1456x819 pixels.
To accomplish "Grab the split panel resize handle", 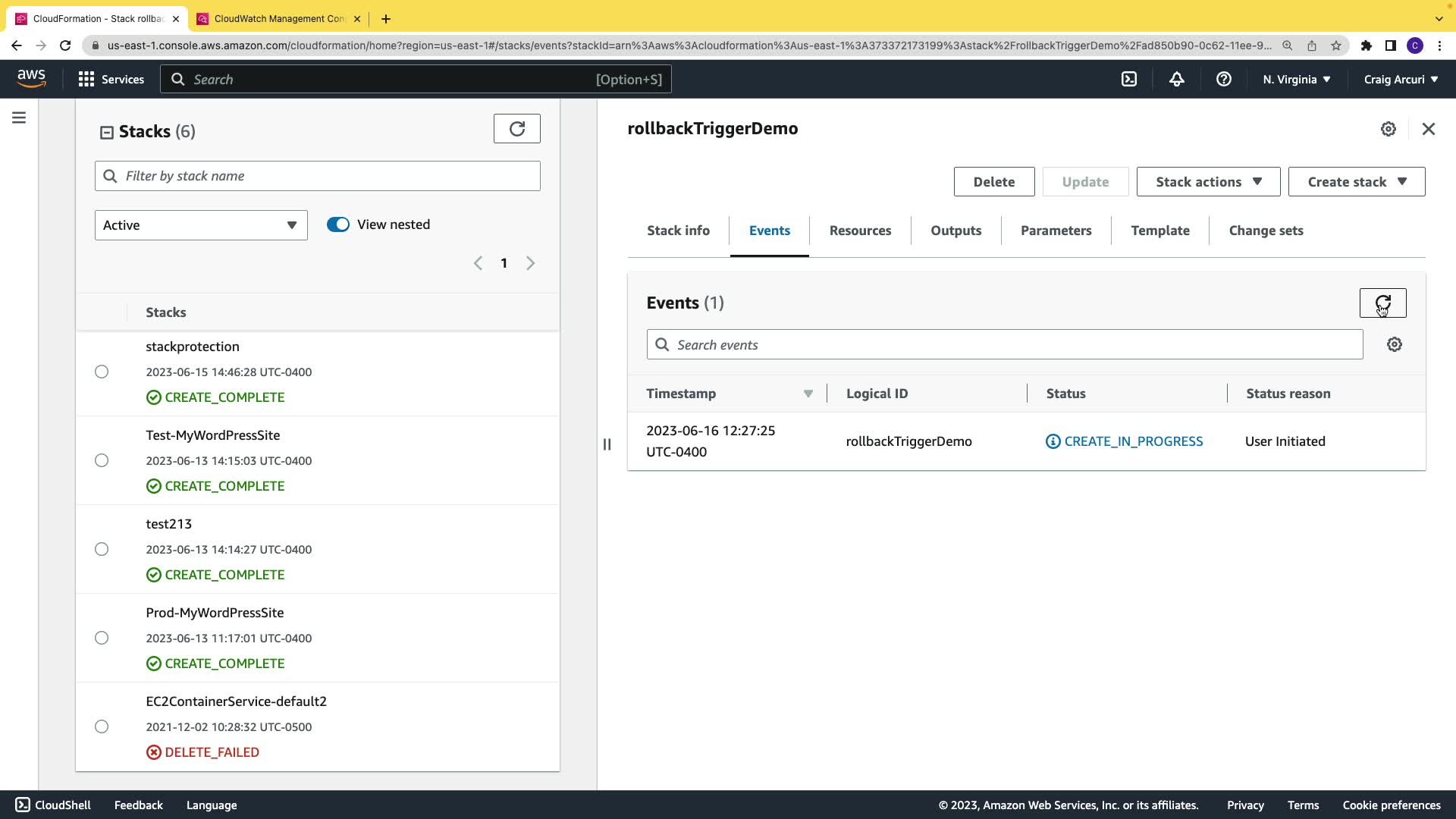I will click(607, 444).
